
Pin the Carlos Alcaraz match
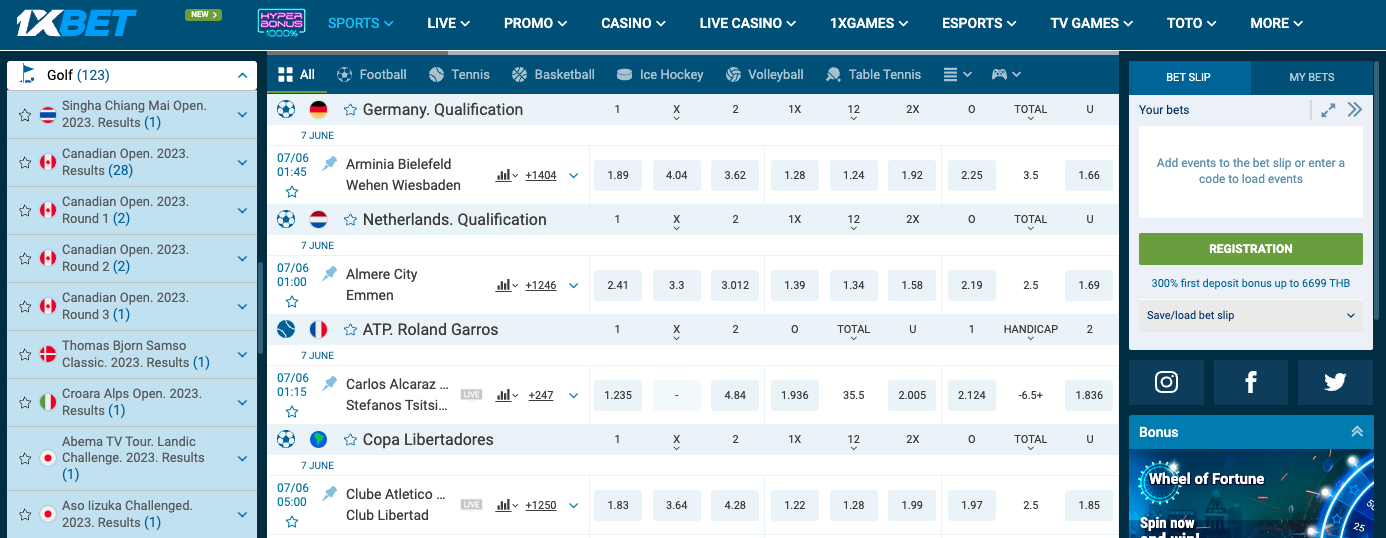coord(329,383)
